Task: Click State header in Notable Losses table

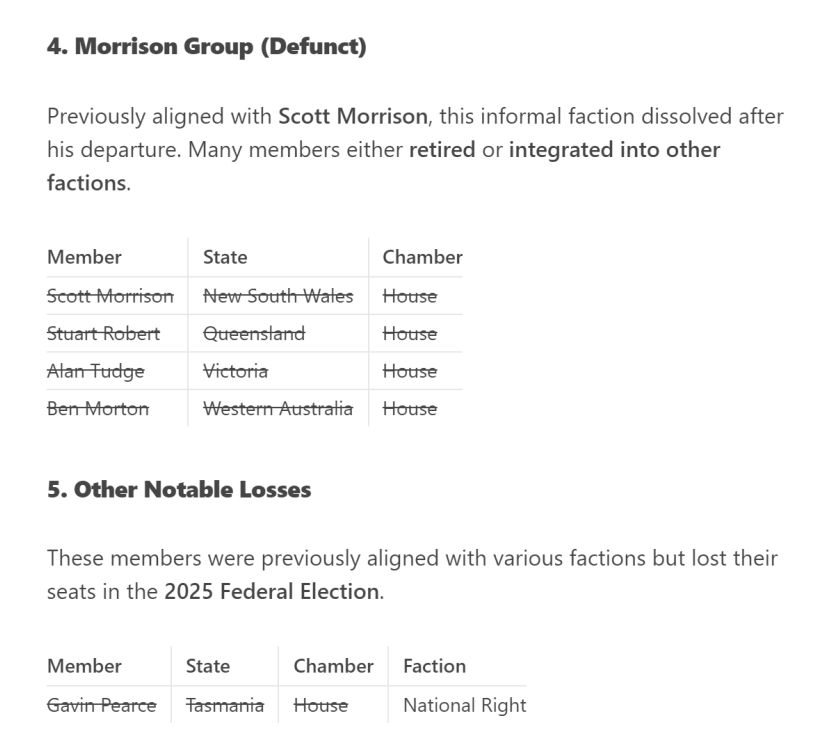Action: [208, 666]
